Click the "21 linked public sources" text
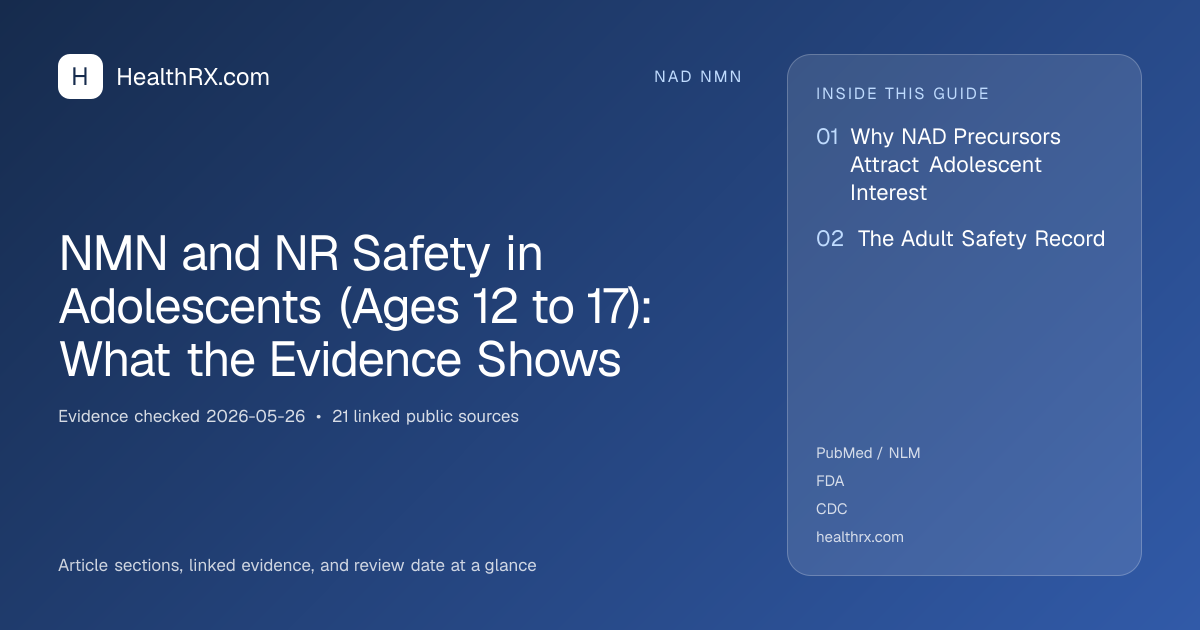This screenshot has width=1200, height=630. pyautogui.click(x=425, y=416)
